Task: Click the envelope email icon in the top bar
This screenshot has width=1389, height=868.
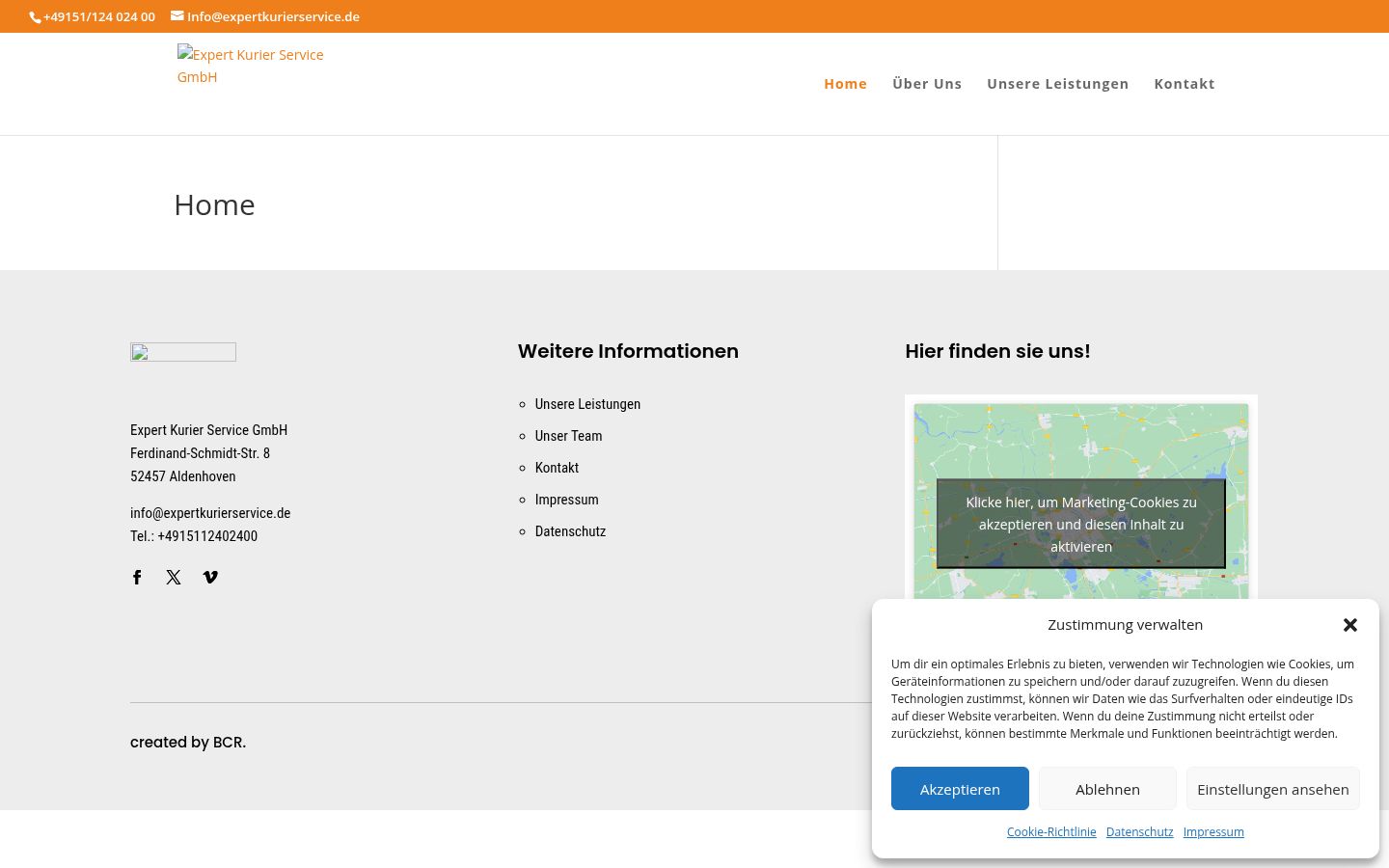Action: pos(177,15)
